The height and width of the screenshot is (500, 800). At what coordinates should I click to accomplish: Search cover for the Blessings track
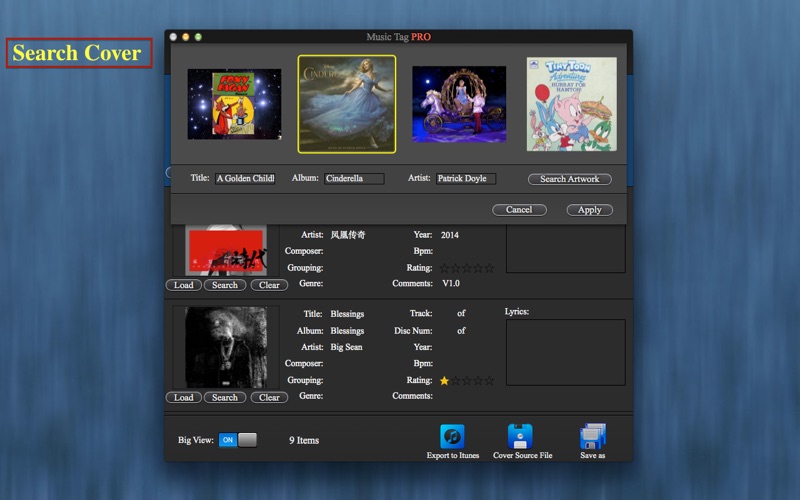[x=225, y=397]
